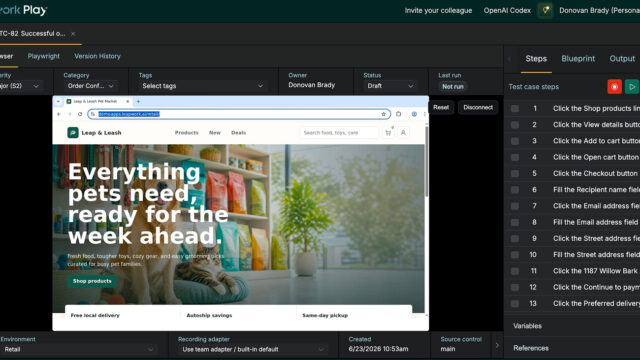Open the Status dropdown showing Draft
The image size is (640, 360).
(390, 86)
